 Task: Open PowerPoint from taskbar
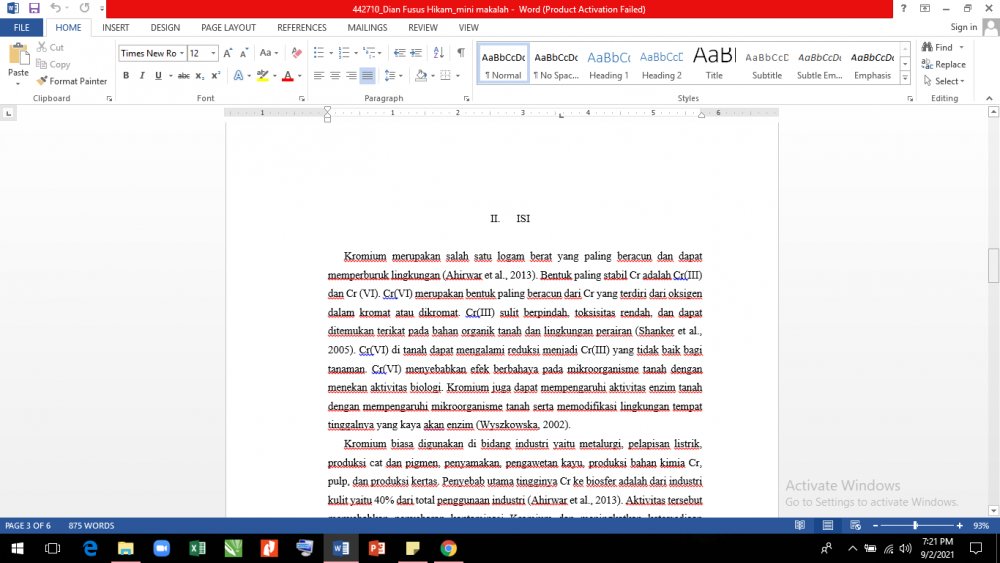(376, 548)
